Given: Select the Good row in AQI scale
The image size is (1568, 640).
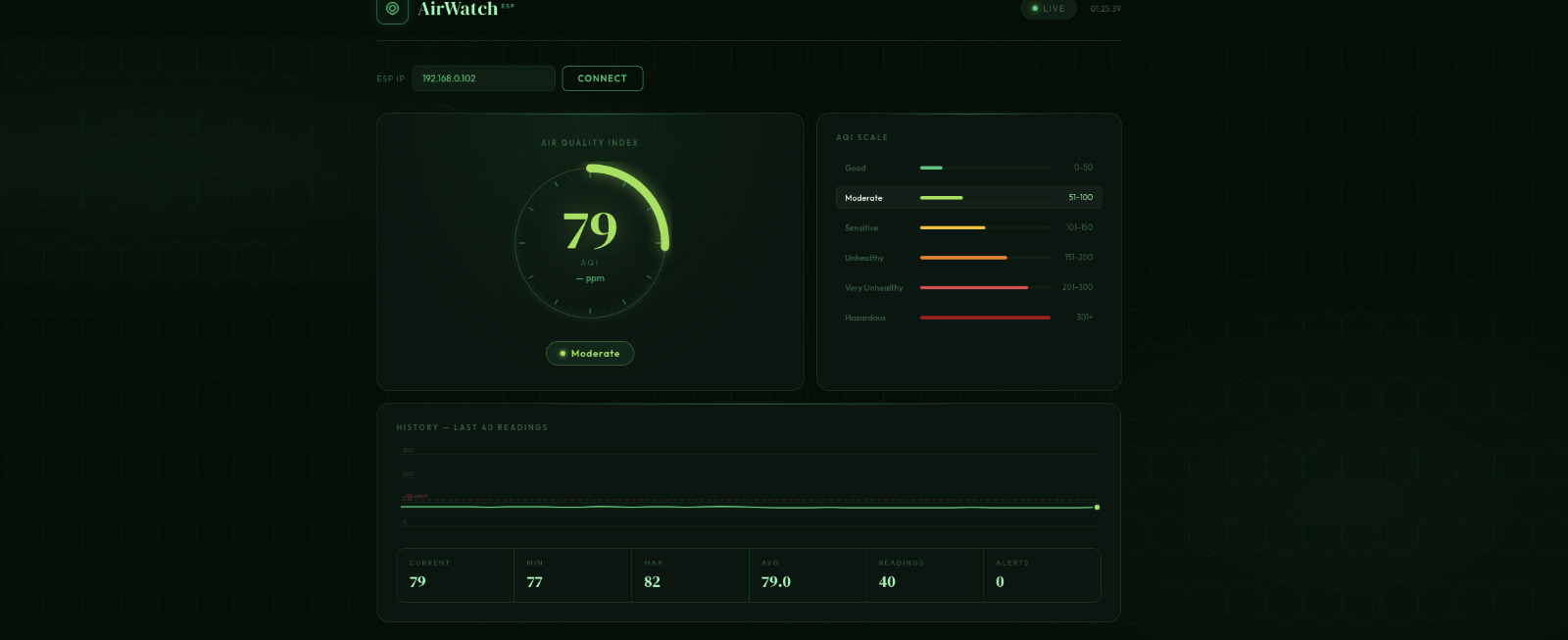Looking at the screenshot, I should click(x=969, y=168).
